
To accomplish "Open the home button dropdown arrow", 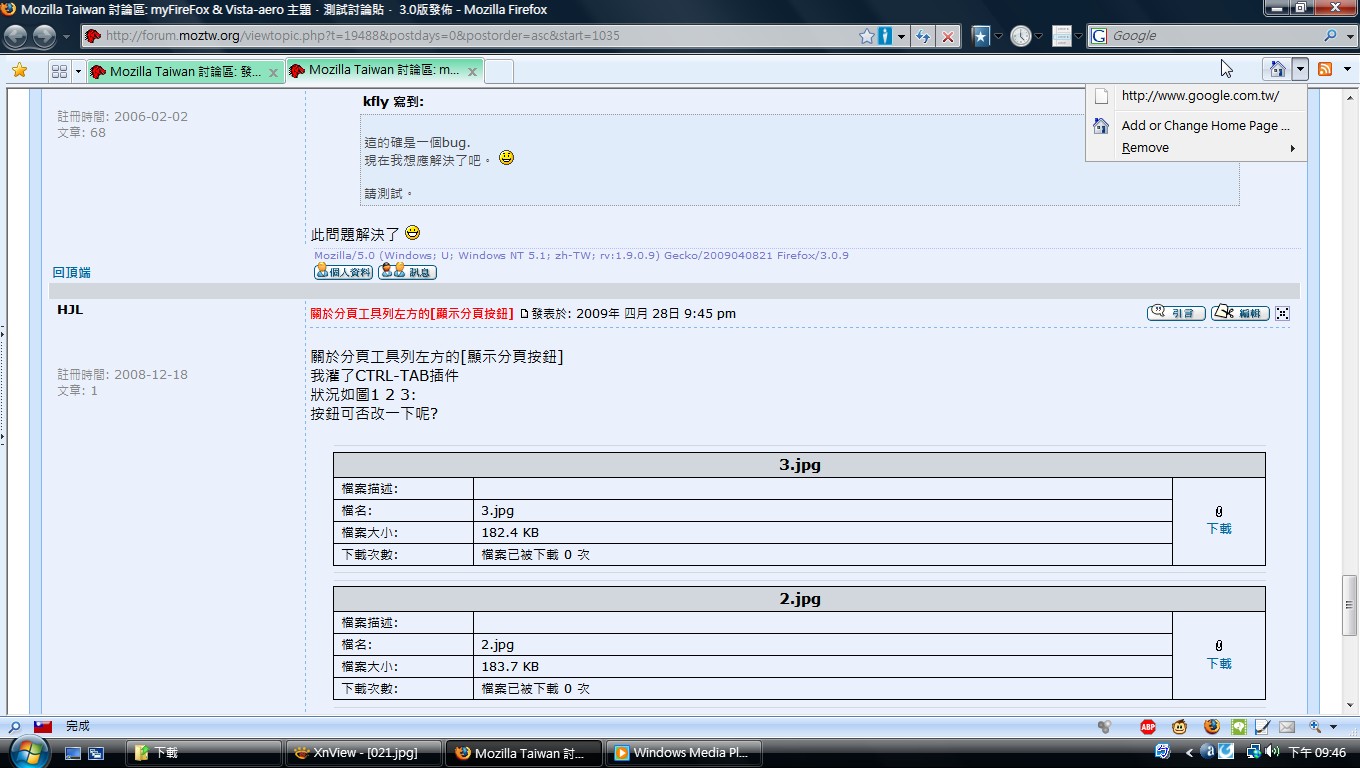I will 1300,69.
